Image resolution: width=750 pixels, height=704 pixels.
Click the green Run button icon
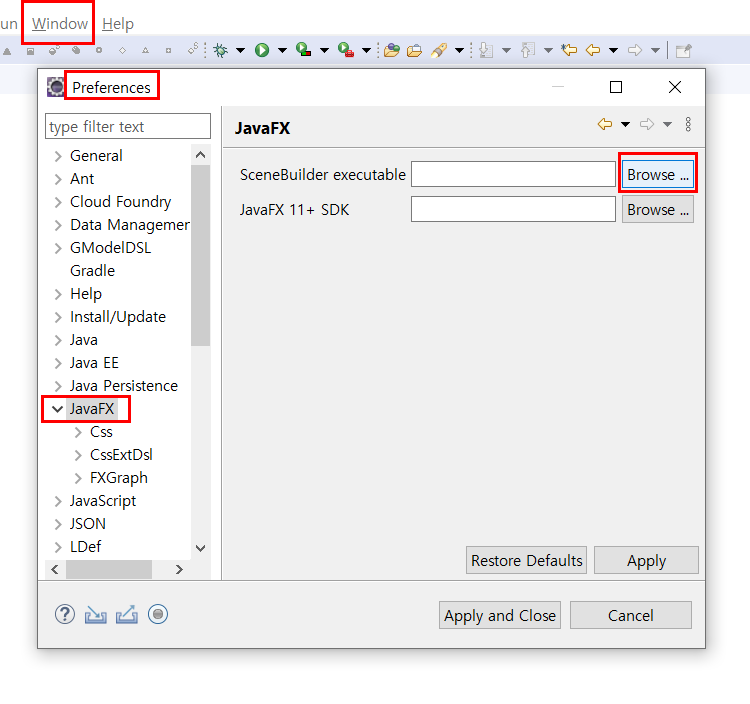pos(262,50)
